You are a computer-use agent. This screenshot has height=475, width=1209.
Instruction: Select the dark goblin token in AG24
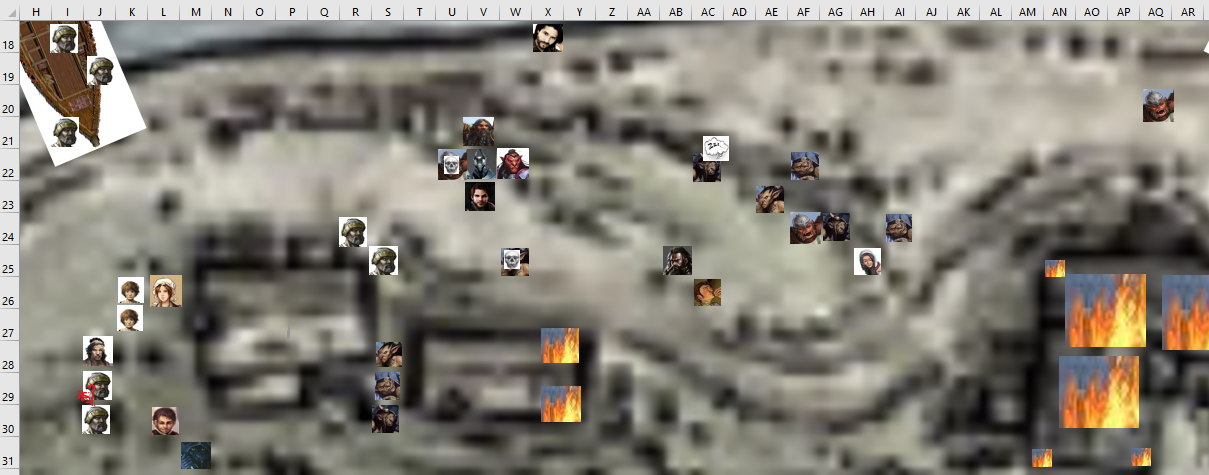click(x=835, y=227)
